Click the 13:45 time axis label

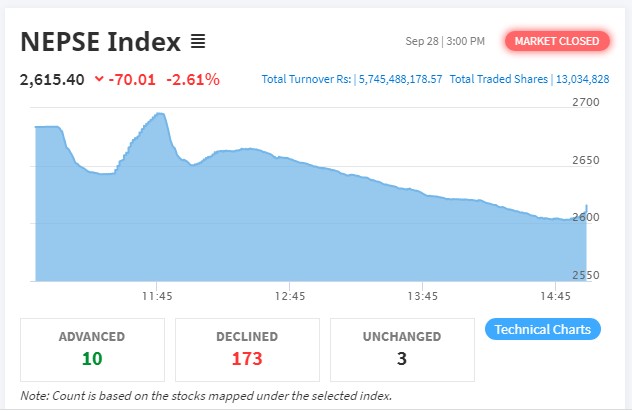(x=423, y=296)
